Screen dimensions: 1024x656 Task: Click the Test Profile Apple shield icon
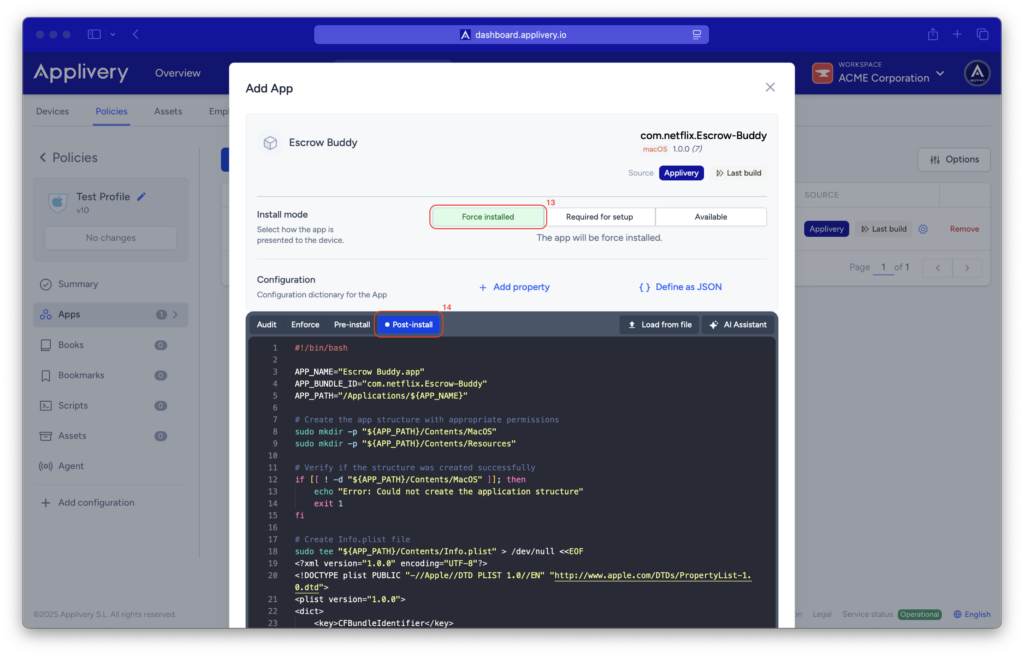point(57,202)
